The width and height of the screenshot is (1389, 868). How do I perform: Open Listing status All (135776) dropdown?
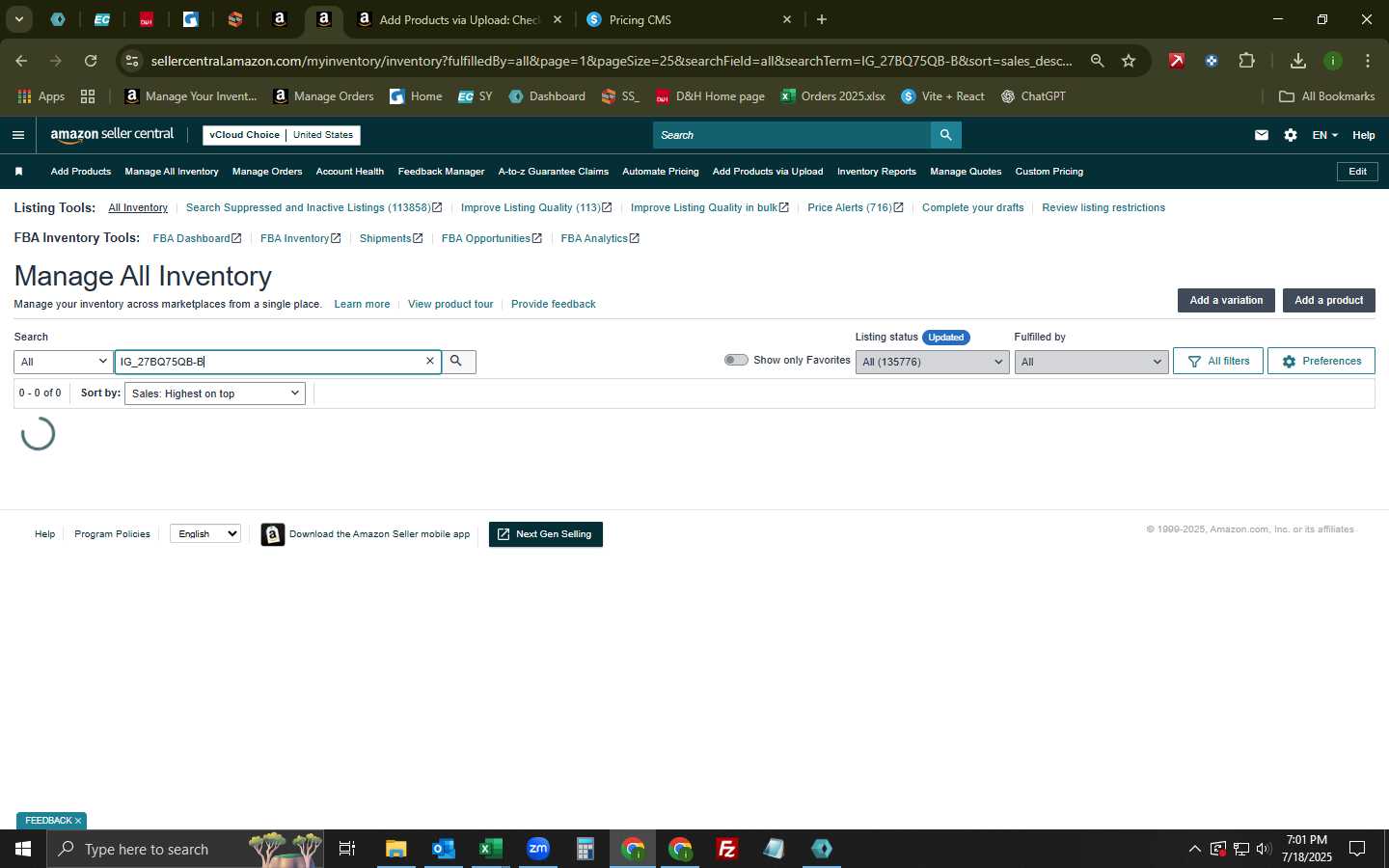pyautogui.click(x=932, y=362)
